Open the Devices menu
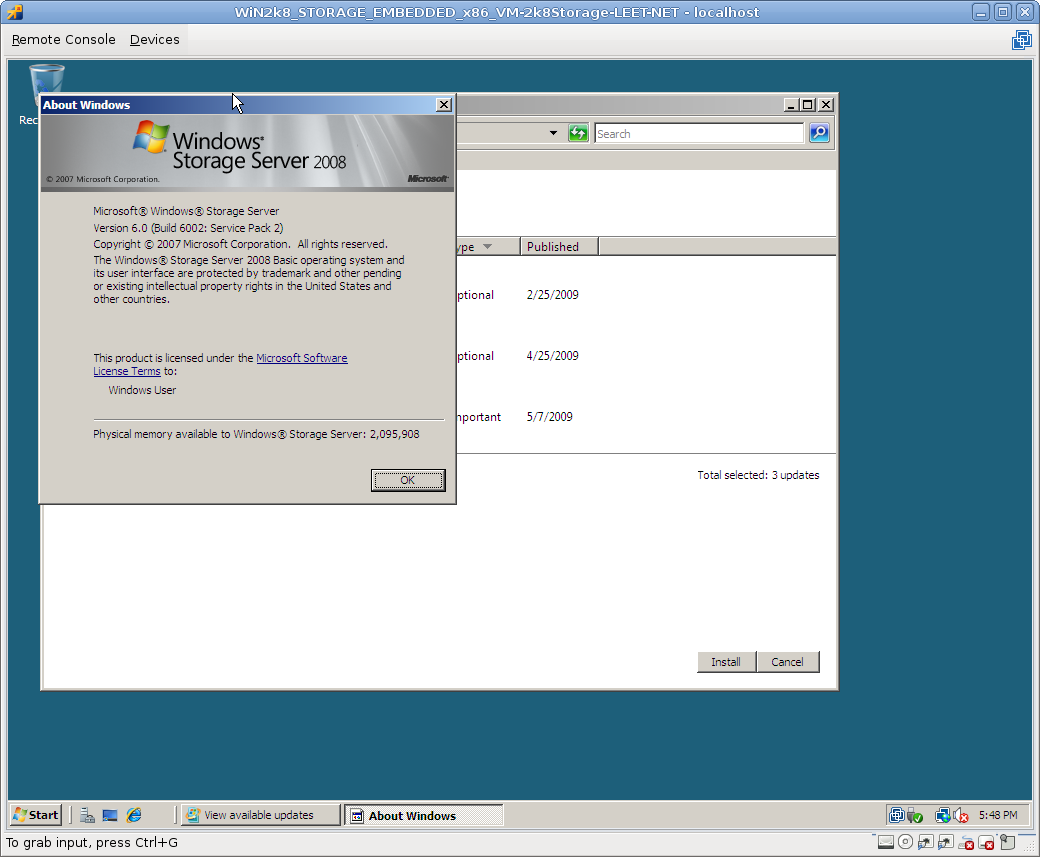Image resolution: width=1040 pixels, height=857 pixels. pos(155,40)
